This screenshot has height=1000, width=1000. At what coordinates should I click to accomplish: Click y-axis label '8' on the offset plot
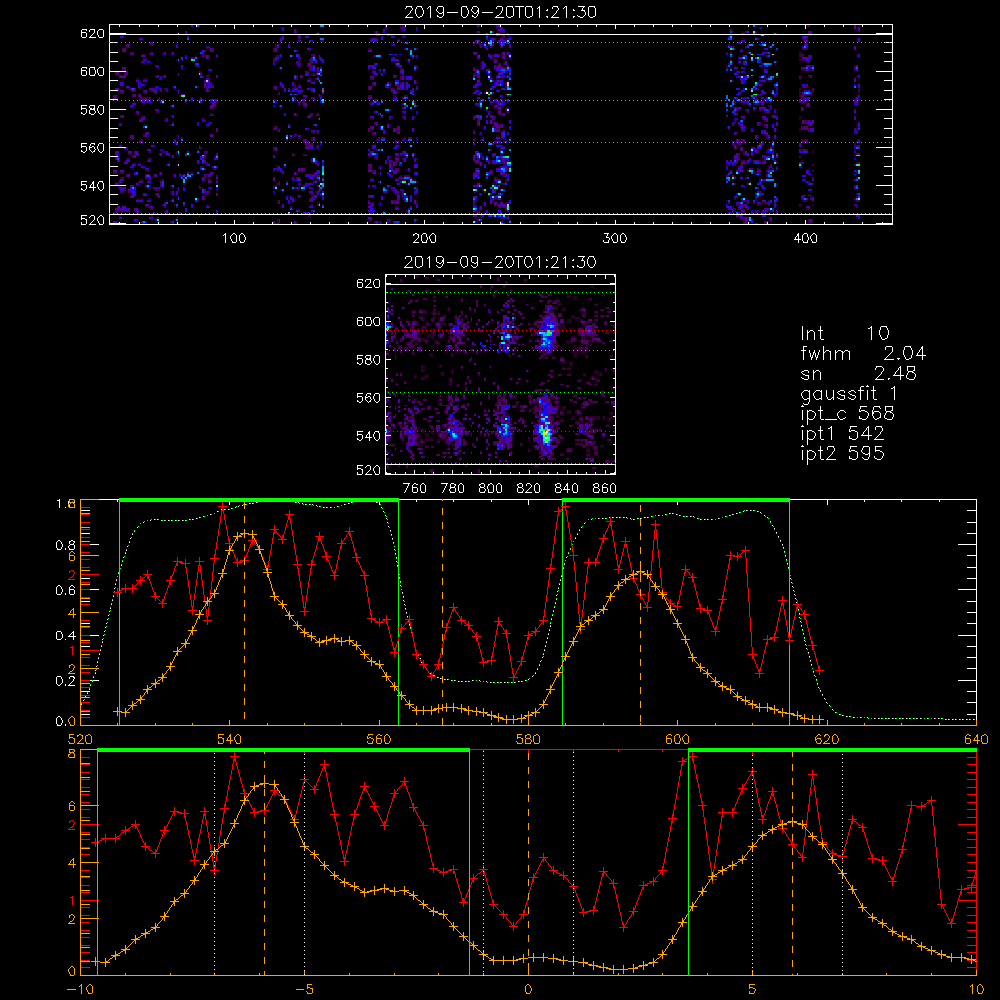tap(72, 754)
